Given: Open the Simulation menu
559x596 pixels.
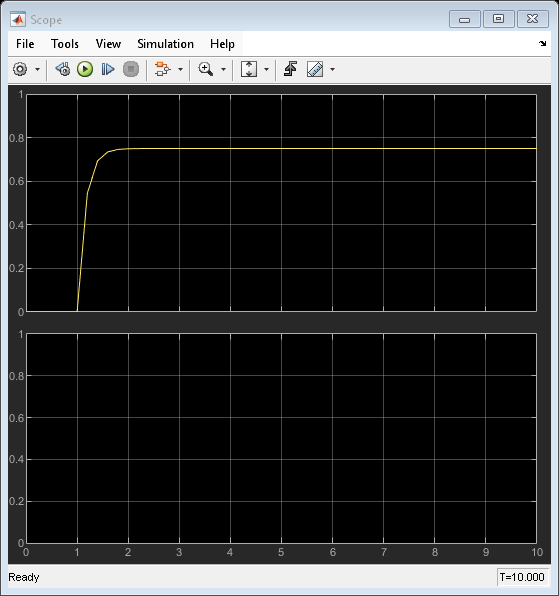Looking at the screenshot, I should [165, 44].
